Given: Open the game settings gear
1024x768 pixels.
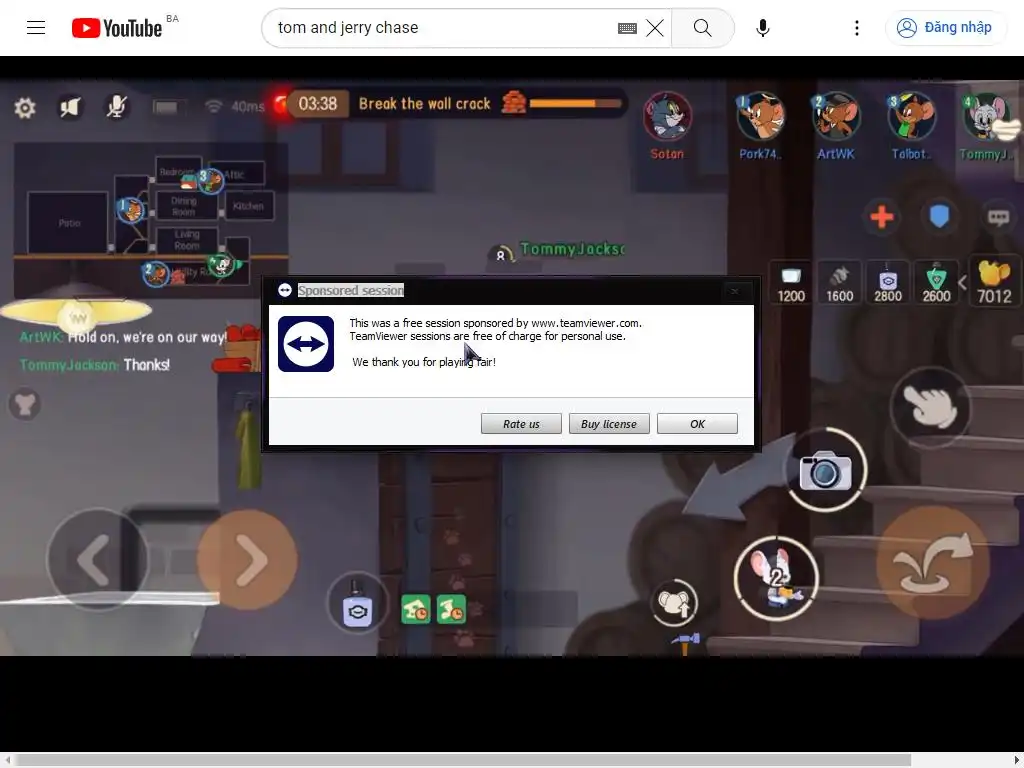Looking at the screenshot, I should click(x=25, y=108).
